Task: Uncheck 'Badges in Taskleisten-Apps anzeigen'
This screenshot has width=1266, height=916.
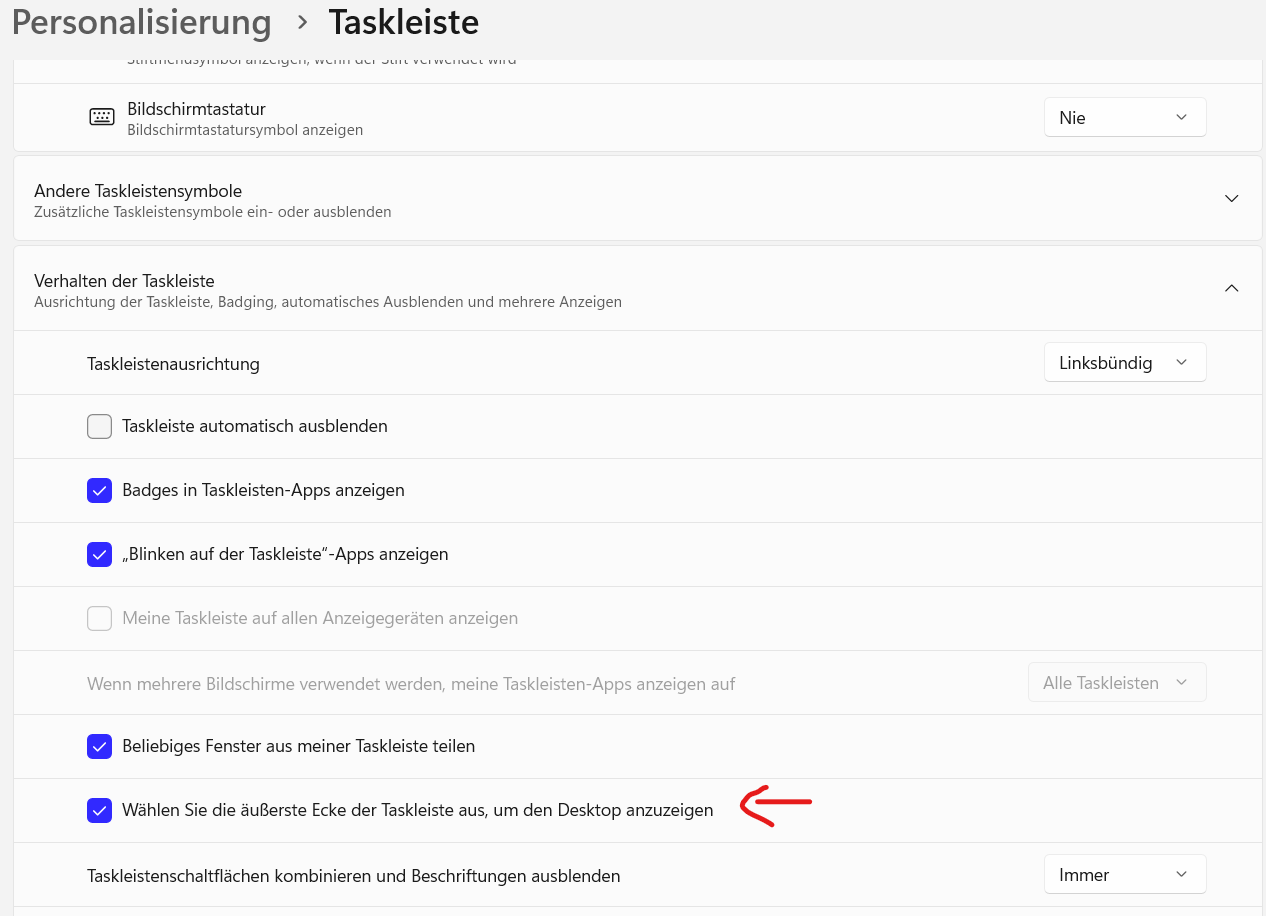Action: tap(99, 490)
